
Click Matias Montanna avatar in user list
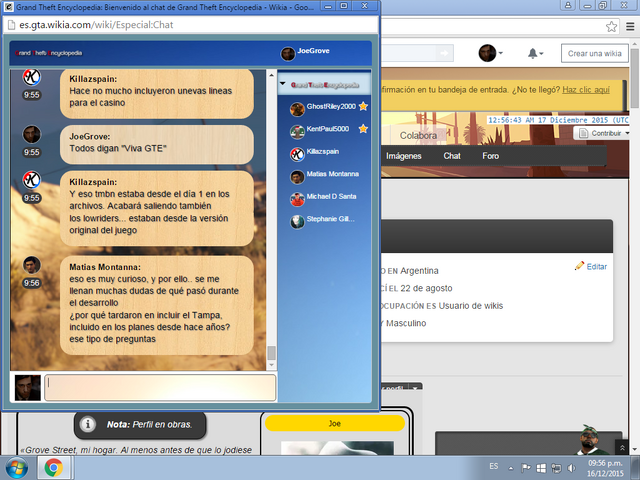pyautogui.click(x=297, y=177)
